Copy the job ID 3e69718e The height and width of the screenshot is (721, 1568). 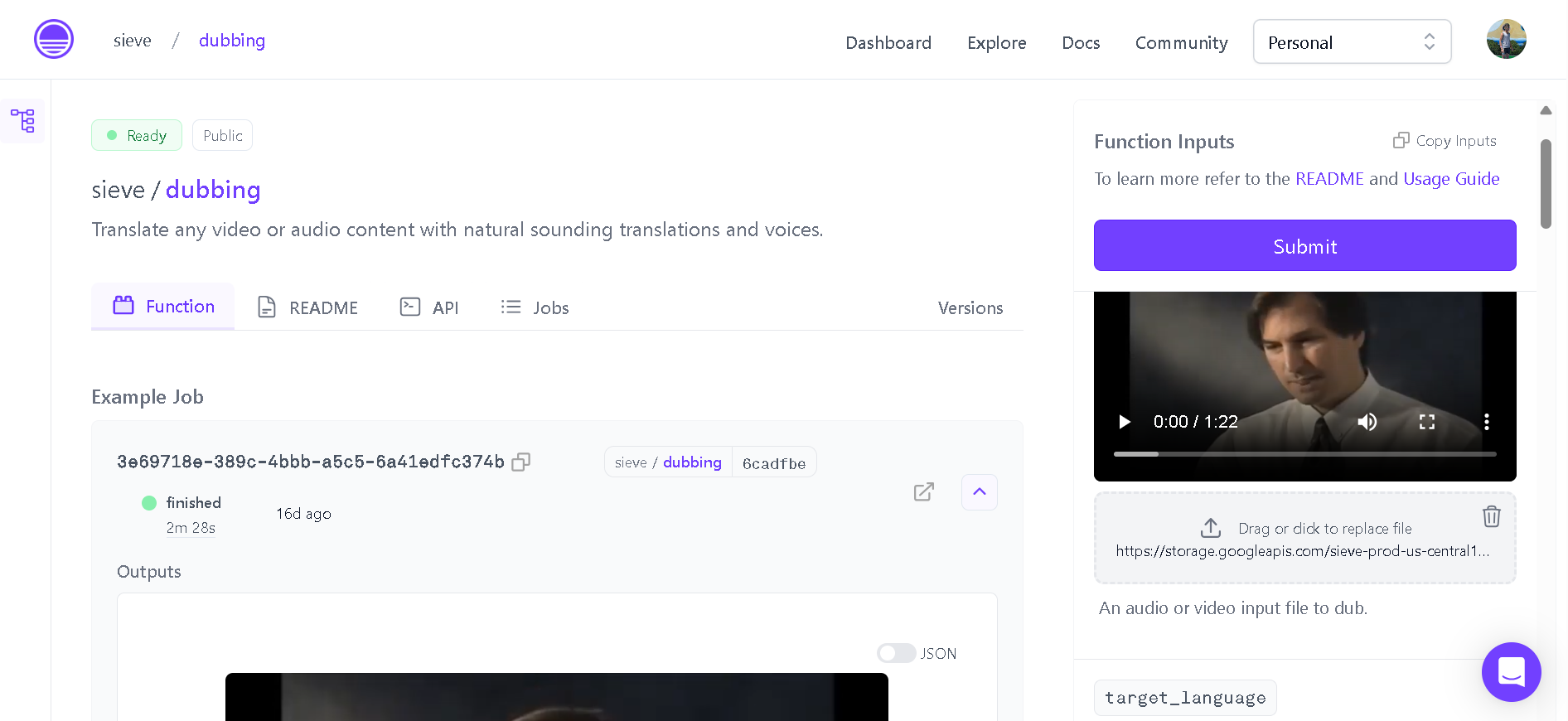[520, 462]
